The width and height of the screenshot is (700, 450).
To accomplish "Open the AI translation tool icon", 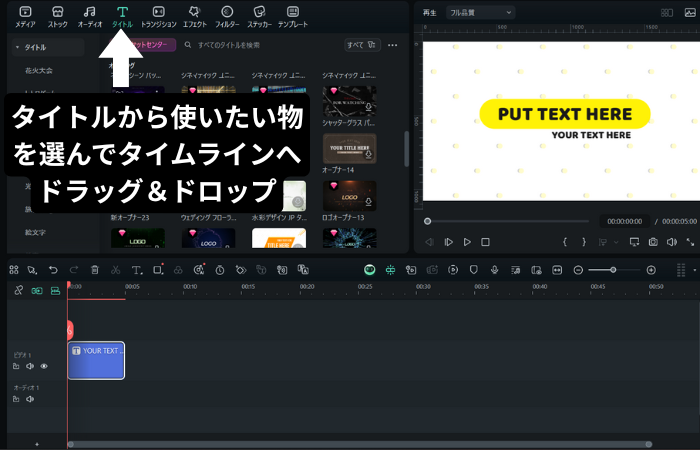I will pos(303,270).
